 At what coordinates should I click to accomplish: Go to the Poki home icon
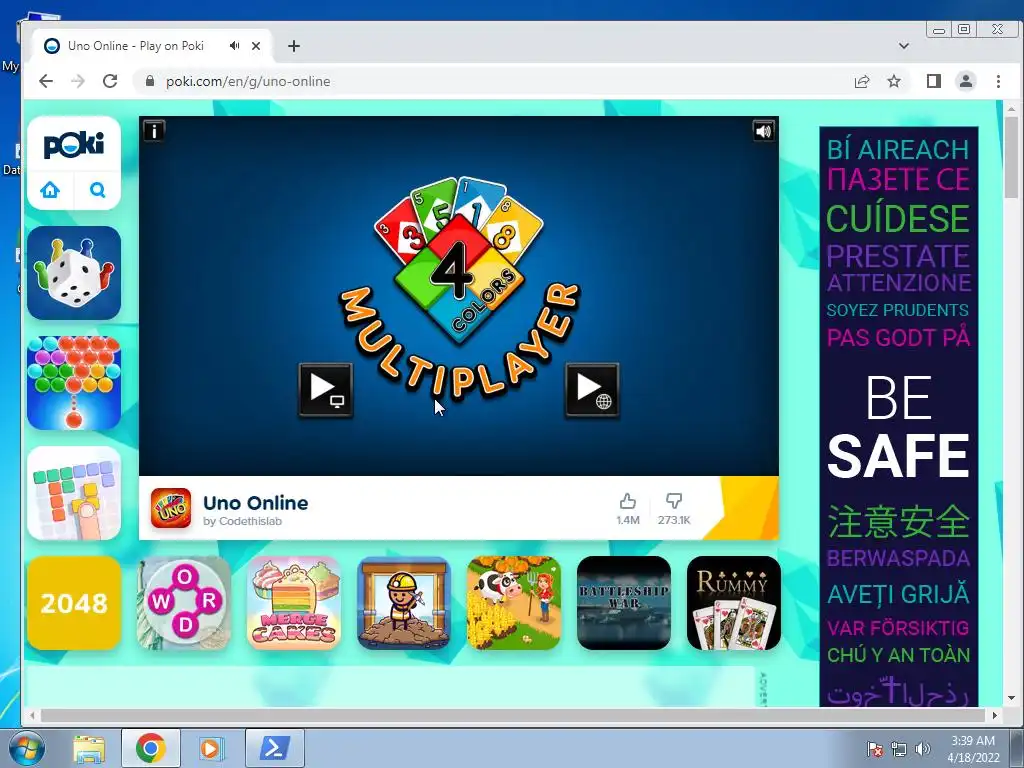[50, 190]
